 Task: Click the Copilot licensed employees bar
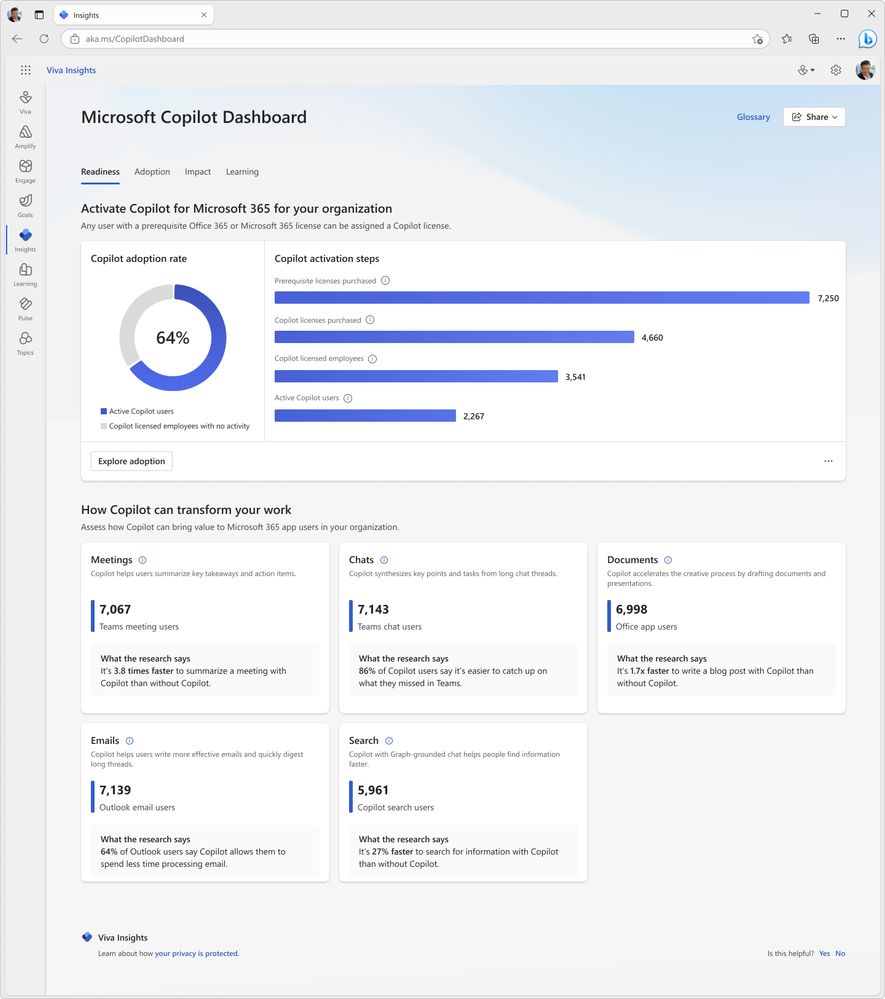(416, 377)
